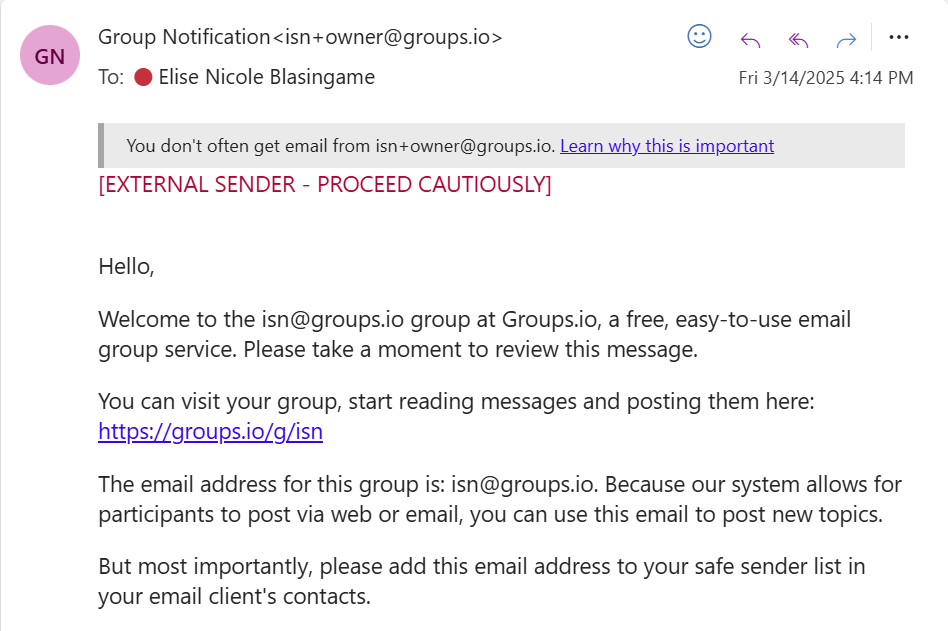The width and height of the screenshot is (948, 631).
Task: Open the https://groups.io/g/isn link
Action: [210, 432]
